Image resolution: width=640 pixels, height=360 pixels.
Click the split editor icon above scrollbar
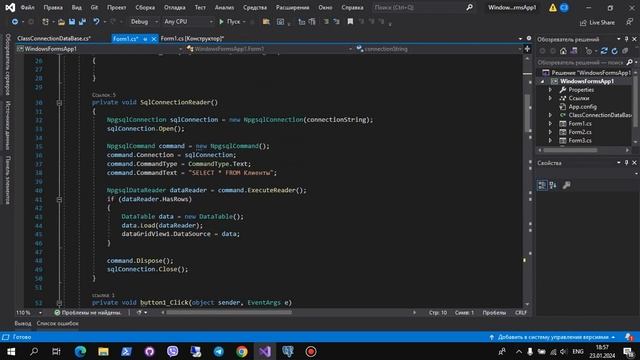[527, 49]
